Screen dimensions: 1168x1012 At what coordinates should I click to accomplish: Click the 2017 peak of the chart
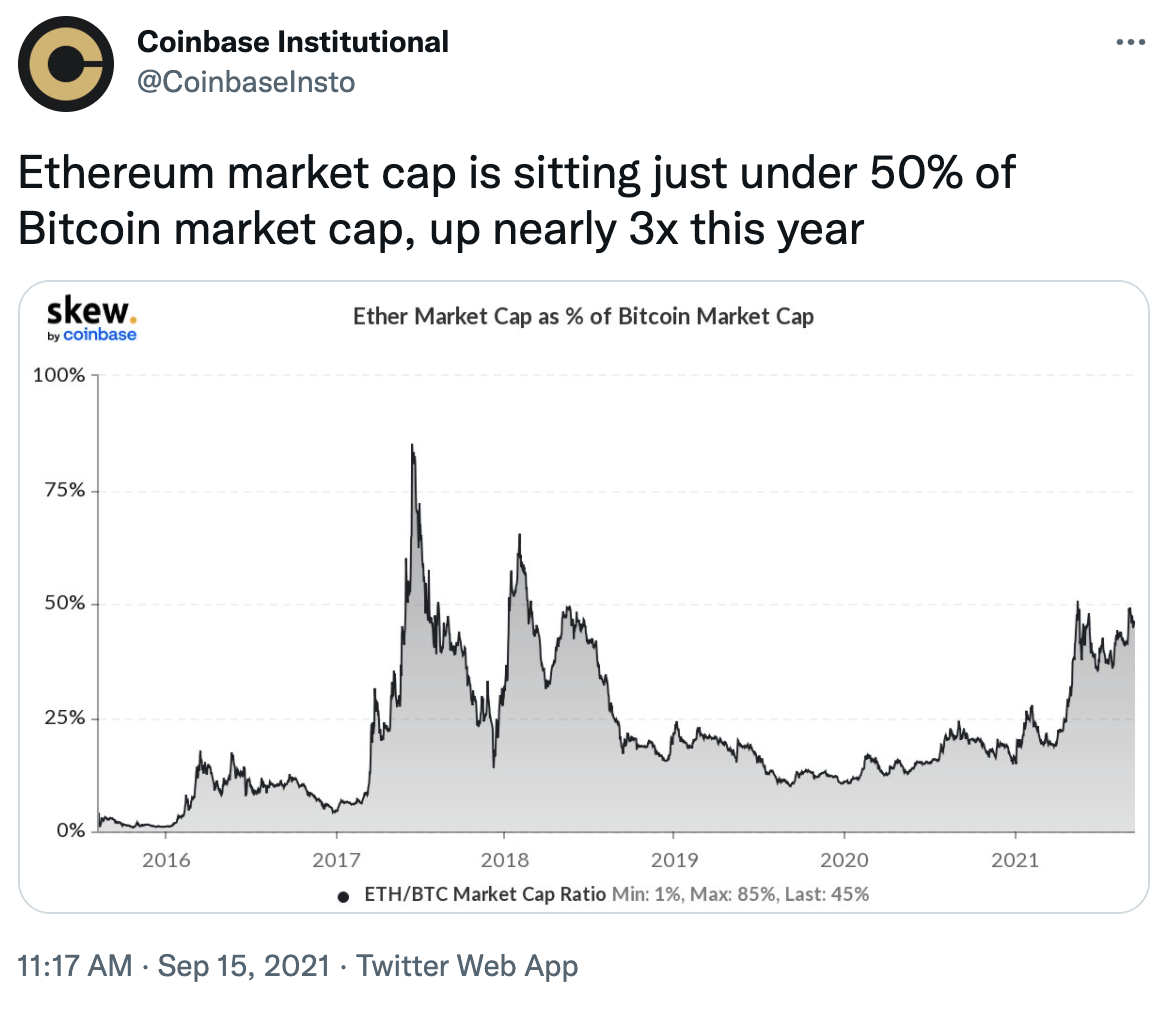coord(412,446)
